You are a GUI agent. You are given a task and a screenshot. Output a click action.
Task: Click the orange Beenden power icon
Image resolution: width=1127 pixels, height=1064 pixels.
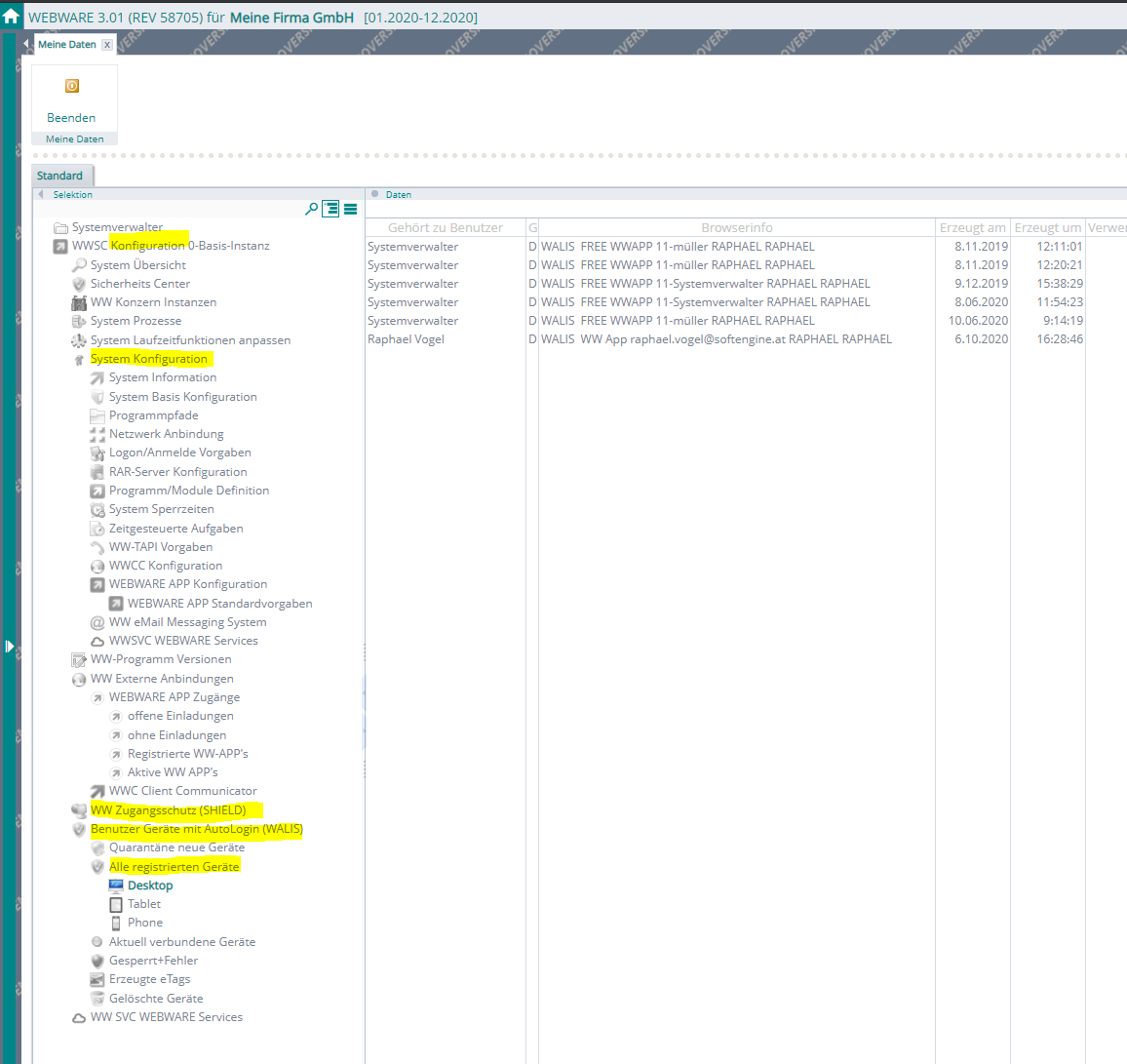pyautogui.click(x=72, y=87)
